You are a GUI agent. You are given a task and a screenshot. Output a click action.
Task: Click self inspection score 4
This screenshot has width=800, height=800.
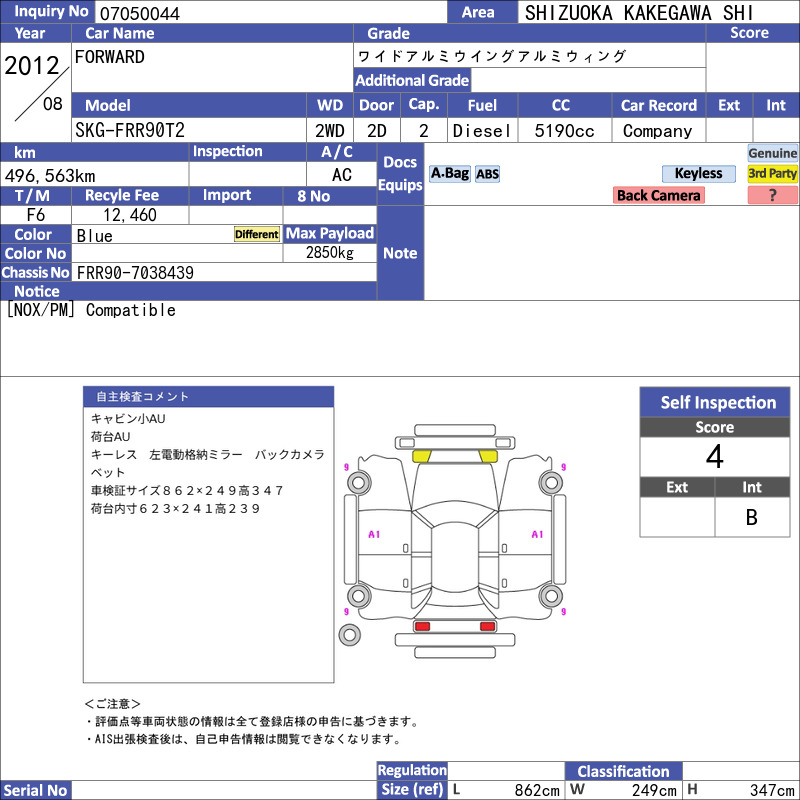pyautogui.click(x=714, y=456)
